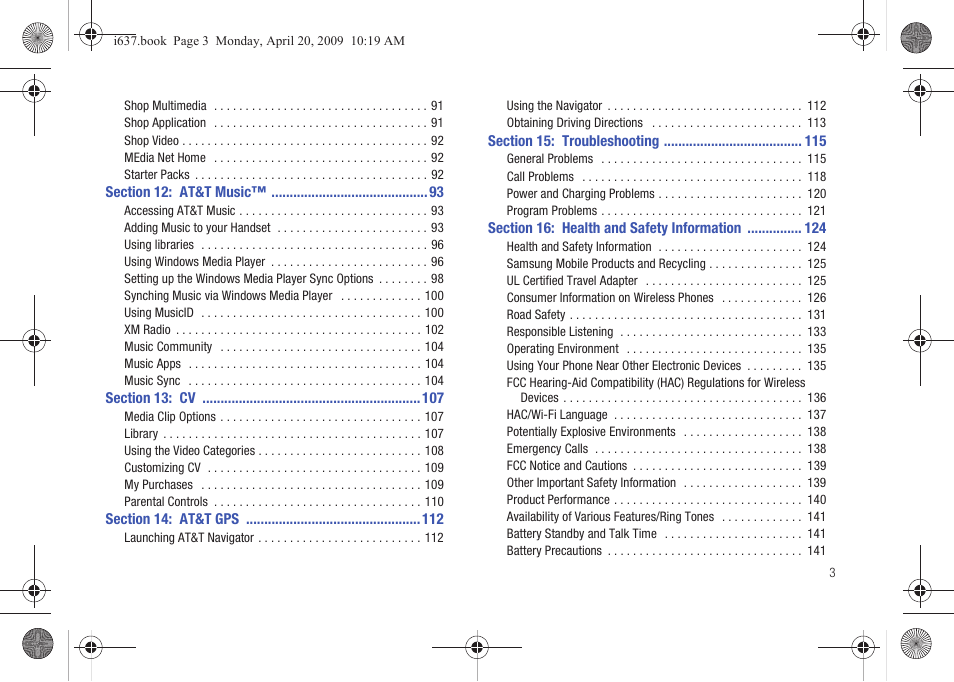Open Launching AT&T Navigator entry
Screen dimensions: 954x682
click(x=284, y=538)
